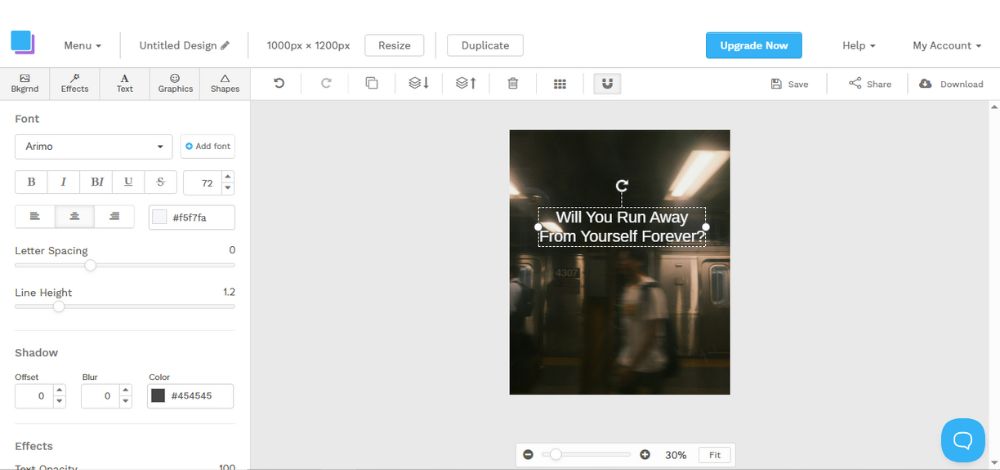Screen dimensions: 1000x470
Task: Click the Resize button
Action: point(394,45)
